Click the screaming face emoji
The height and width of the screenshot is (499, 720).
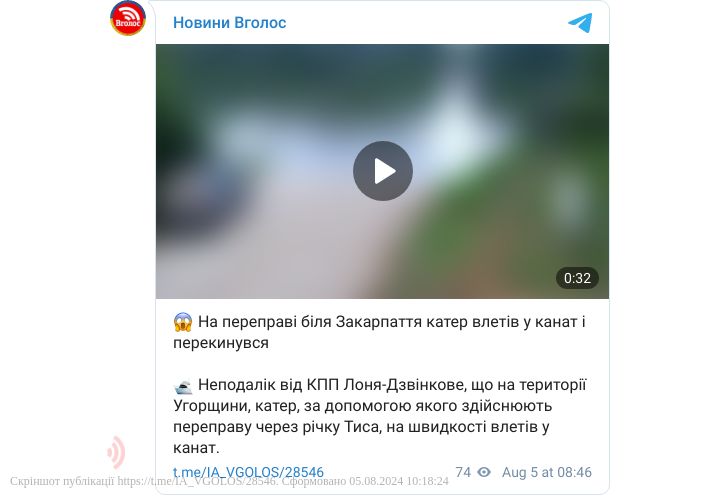click(x=183, y=322)
